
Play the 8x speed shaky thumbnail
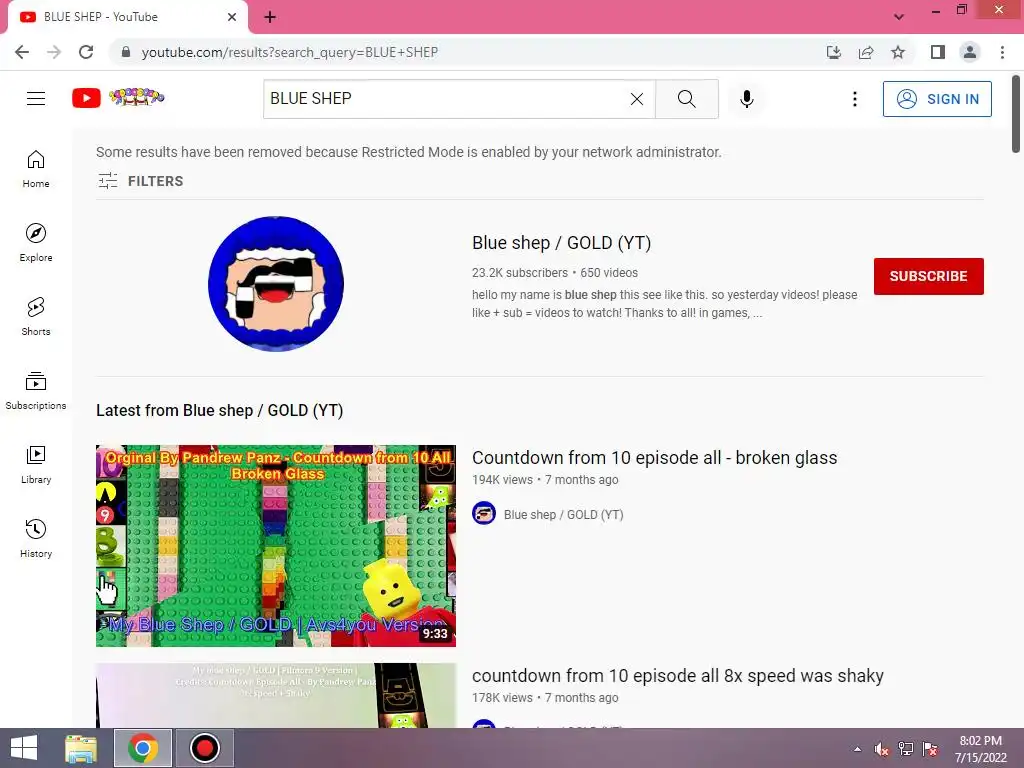coord(276,696)
